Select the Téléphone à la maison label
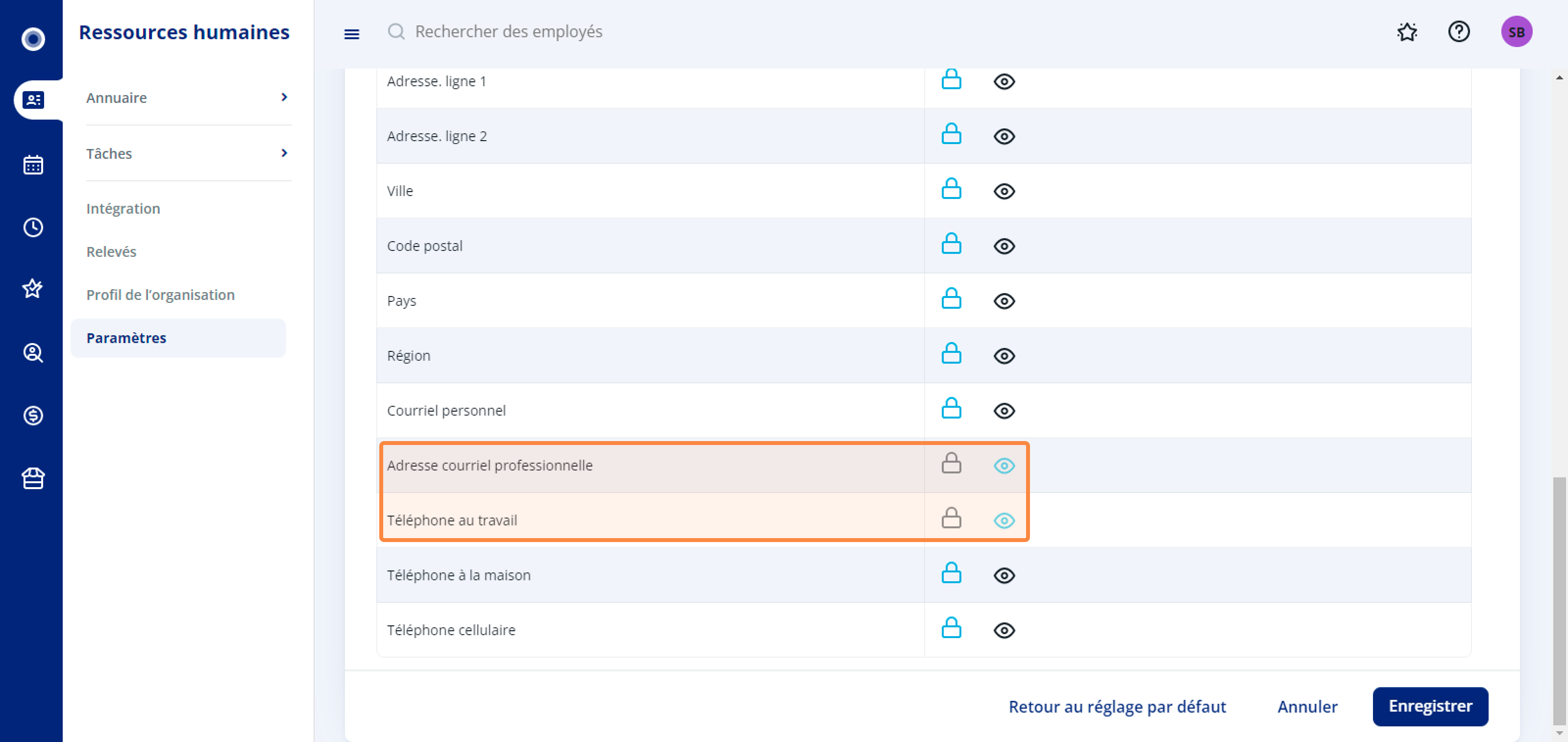The height and width of the screenshot is (742, 1568). click(458, 575)
